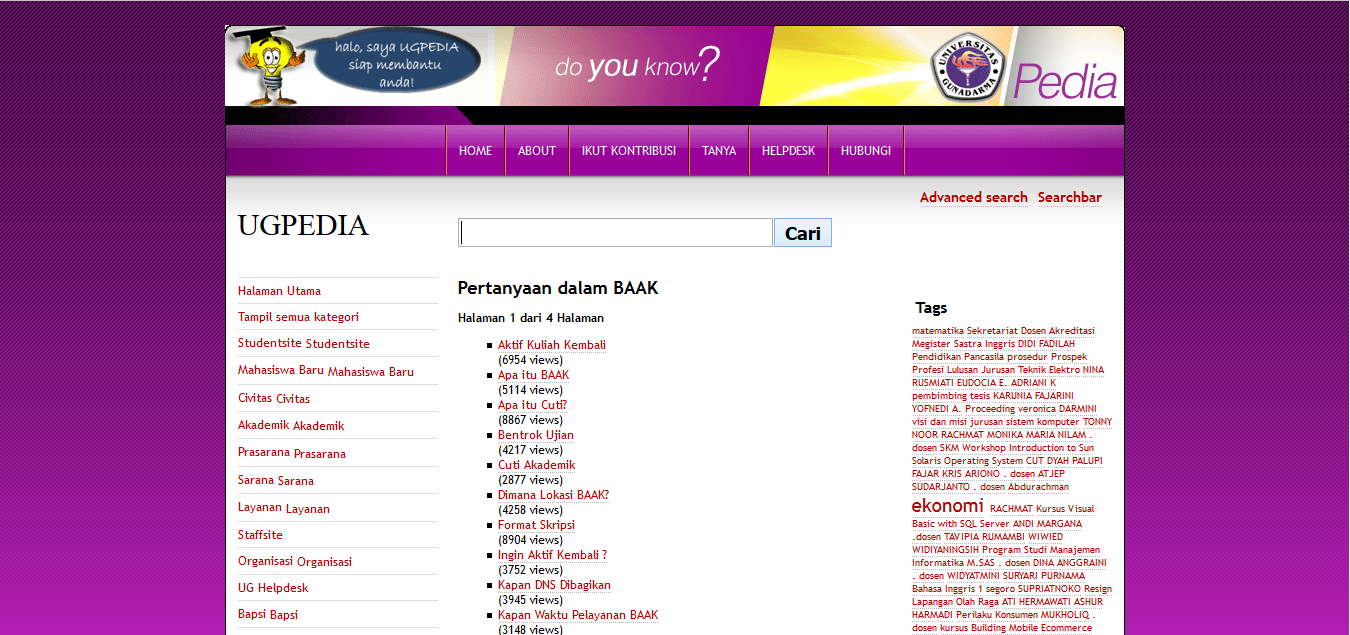Select the 'matematika' tag
The height and width of the screenshot is (635, 1350).
pos(938,331)
